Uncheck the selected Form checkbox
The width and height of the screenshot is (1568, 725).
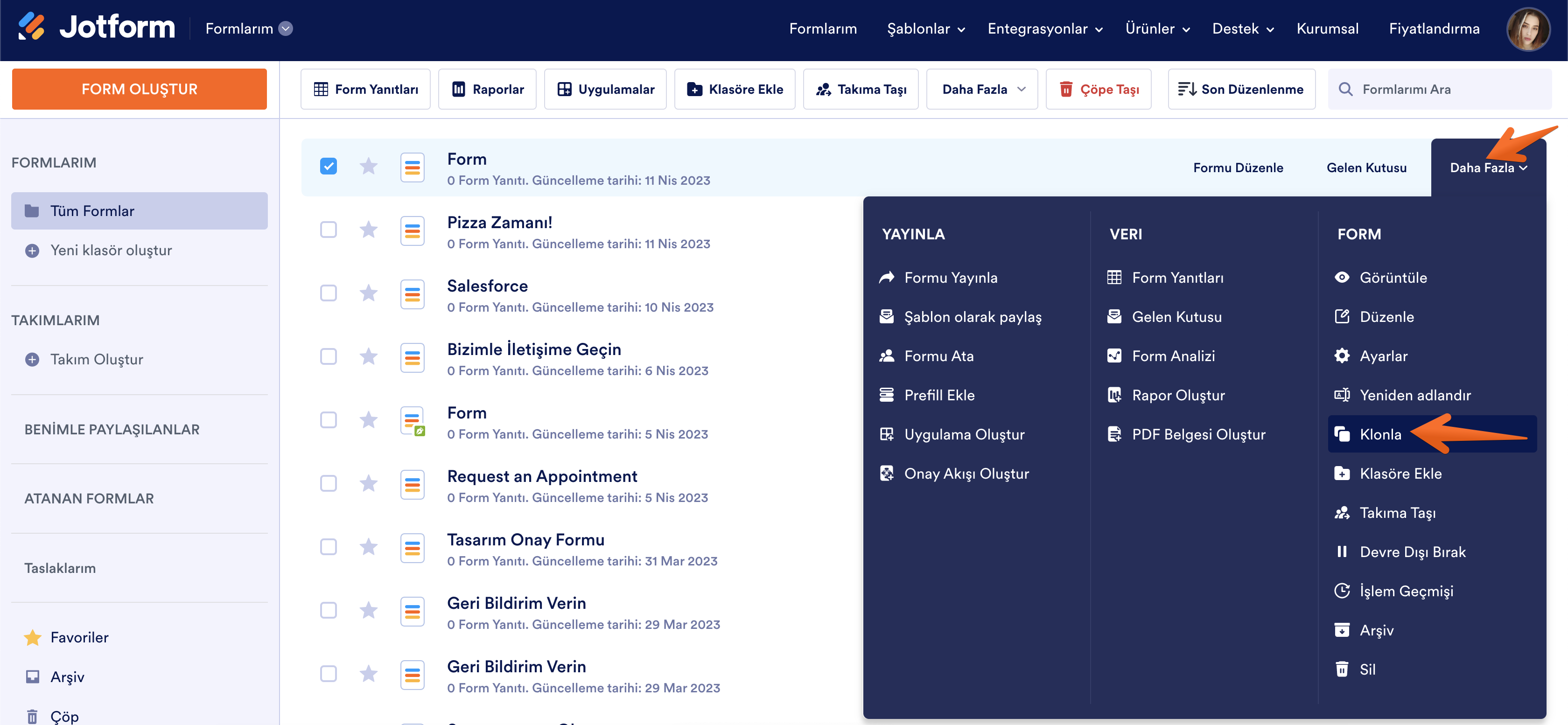point(328,166)
